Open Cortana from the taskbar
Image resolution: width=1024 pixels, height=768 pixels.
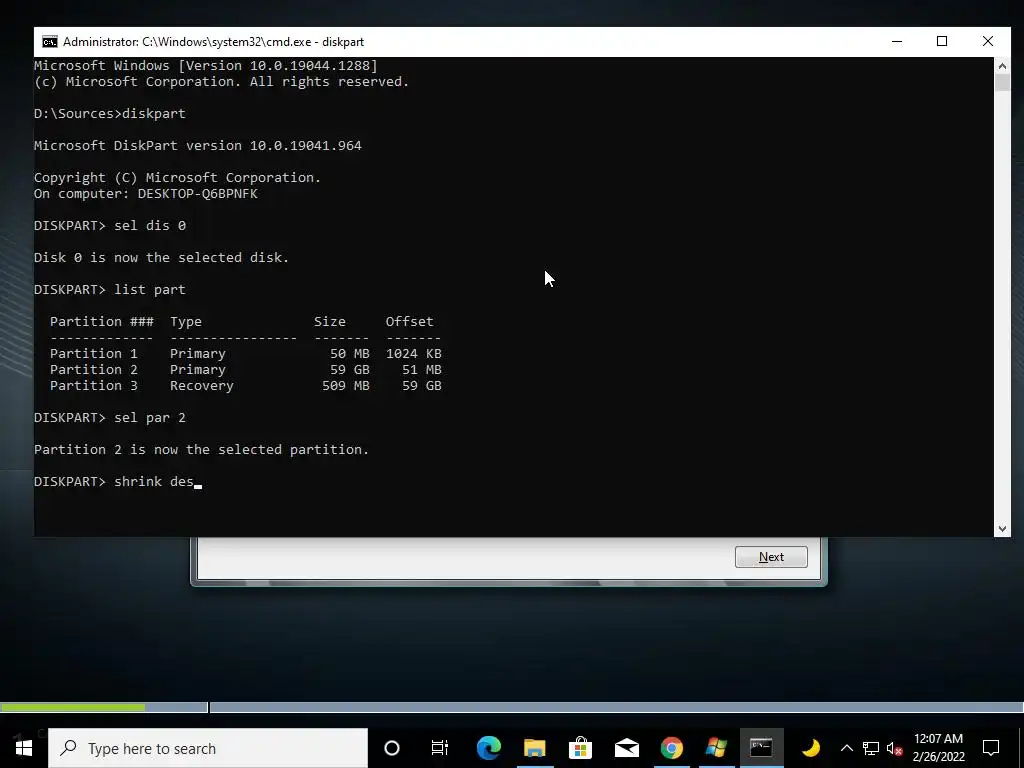tap(392, 748)
